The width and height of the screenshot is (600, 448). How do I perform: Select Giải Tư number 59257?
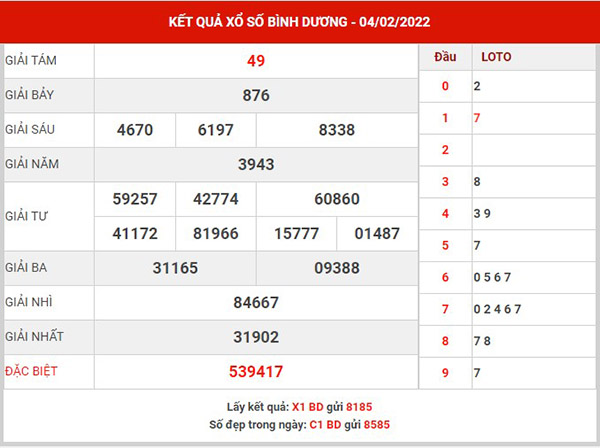coord(134,199)
